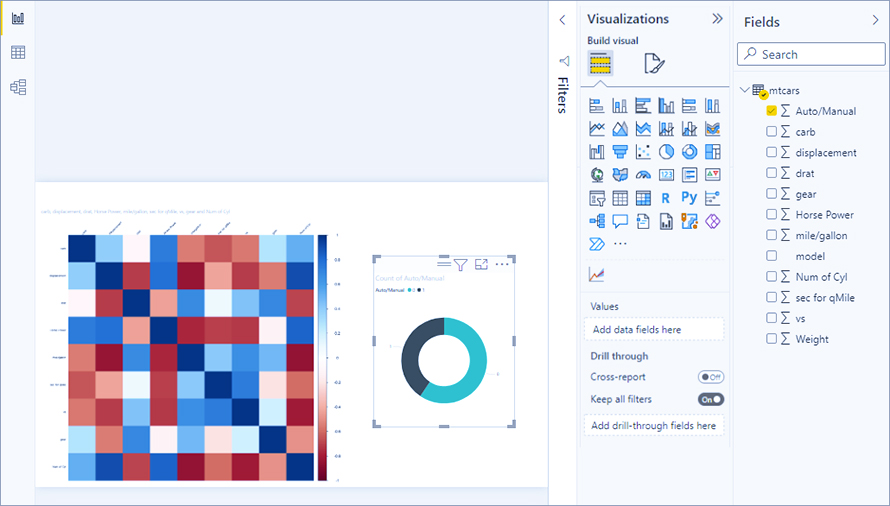
Task: Expand the Filters pane
Action: point(562,20)
